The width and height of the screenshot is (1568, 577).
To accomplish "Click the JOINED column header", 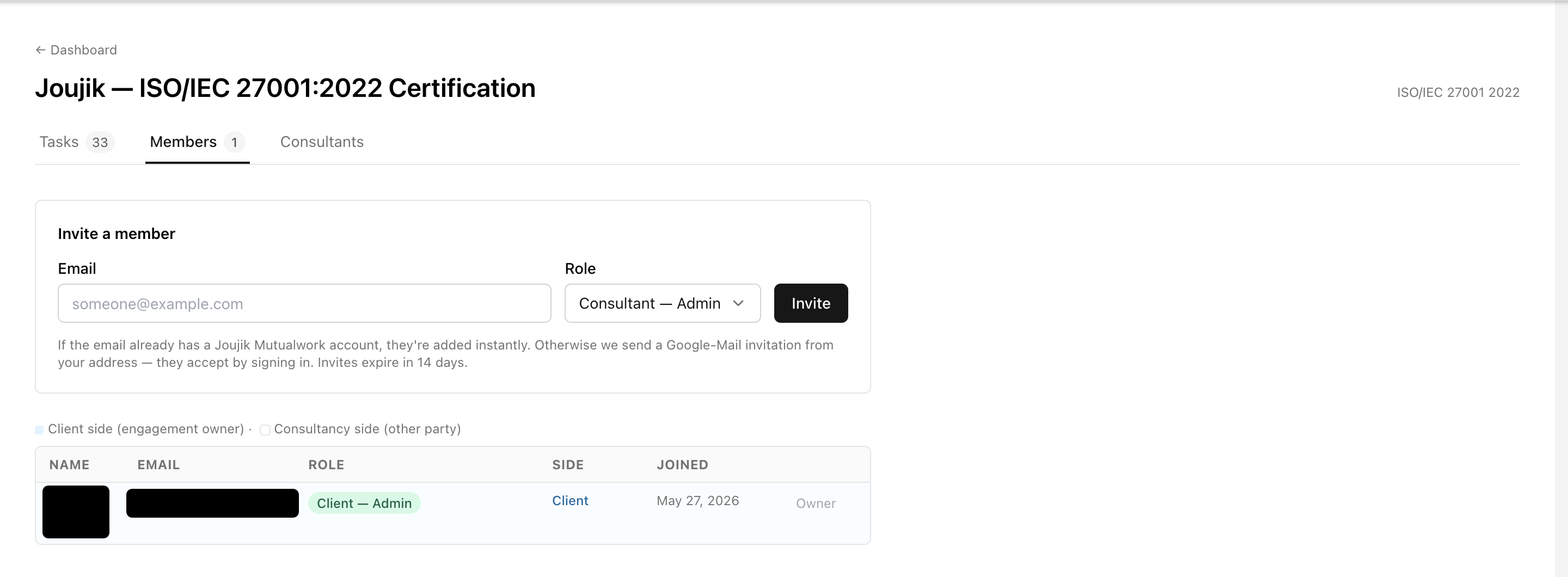I will click(682, 465).
